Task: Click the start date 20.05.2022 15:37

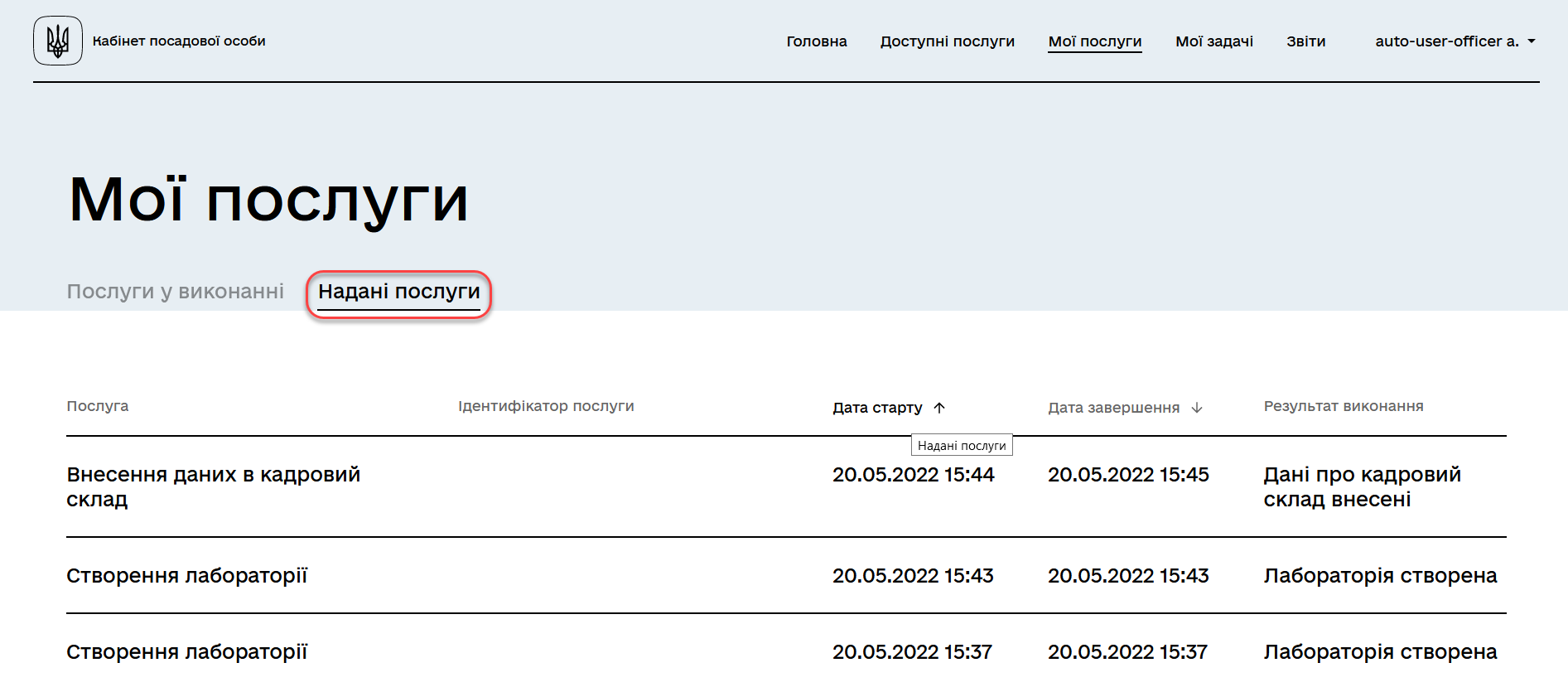Action: tap(912, 652)
